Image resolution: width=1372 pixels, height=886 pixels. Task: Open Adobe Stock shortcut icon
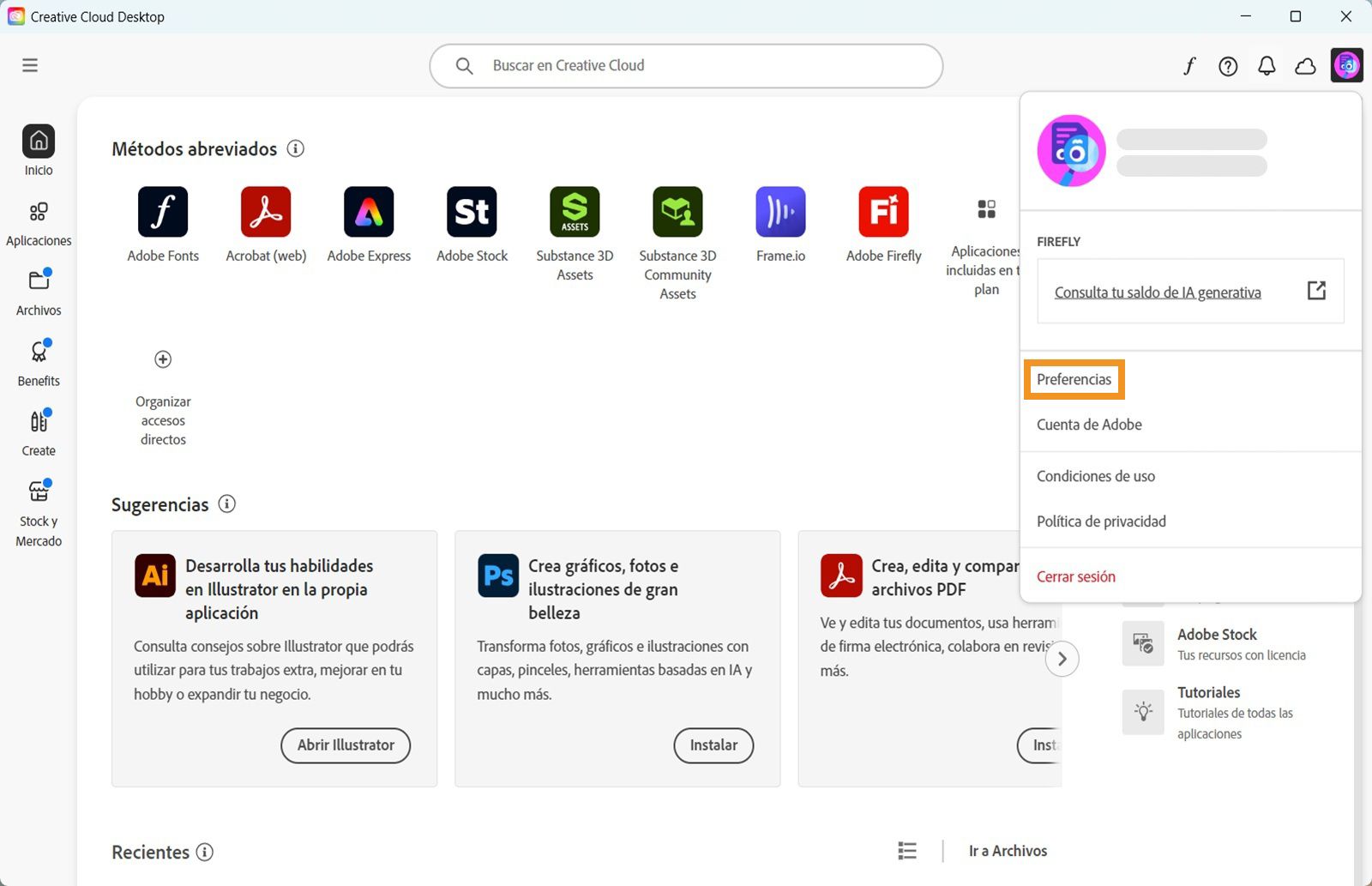(472, 211)
